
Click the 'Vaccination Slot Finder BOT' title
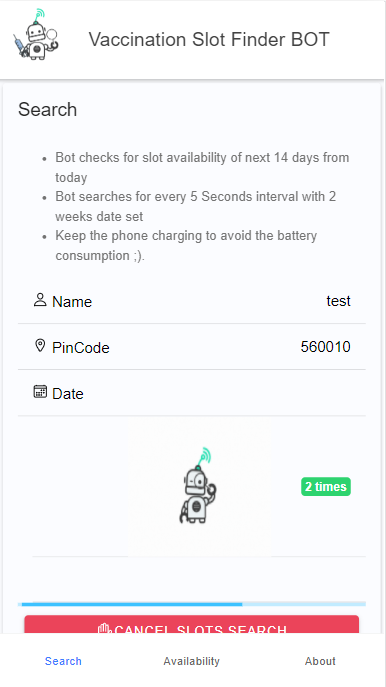[209, 39]
